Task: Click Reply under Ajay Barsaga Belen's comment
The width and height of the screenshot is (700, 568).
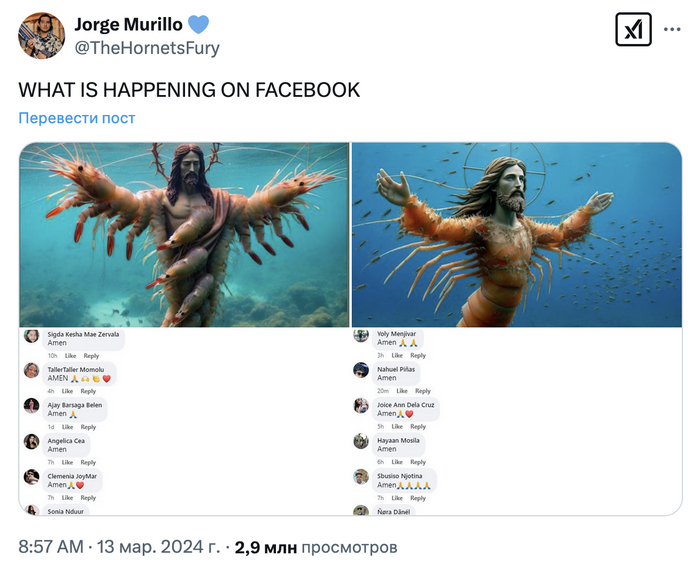Action: click(88, 427)
